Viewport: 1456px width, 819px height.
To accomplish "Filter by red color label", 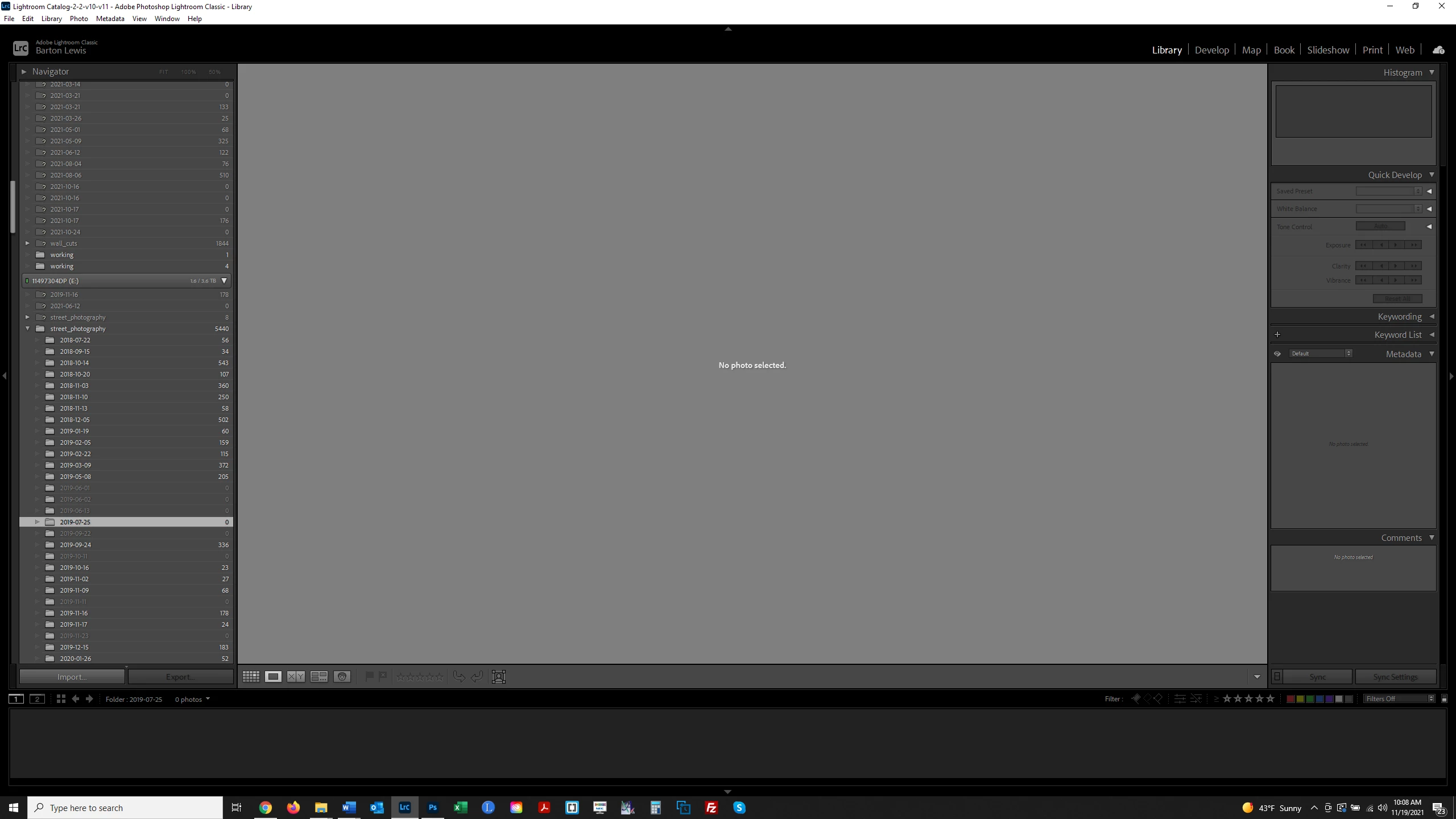I will point(1290,699).
